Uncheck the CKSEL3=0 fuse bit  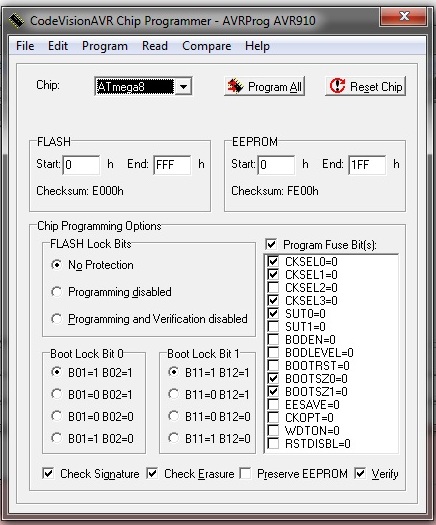click(273, 300)
